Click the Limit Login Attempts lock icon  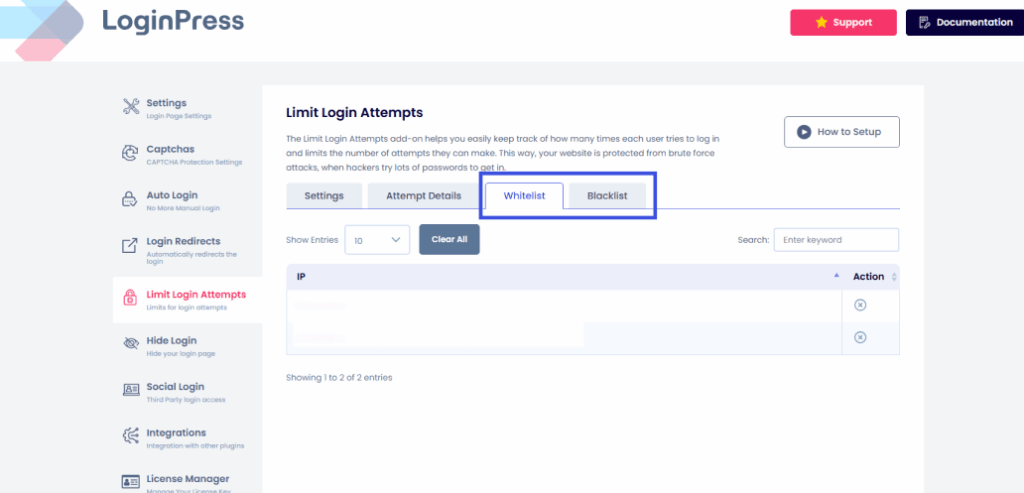[x=130, y=298]
